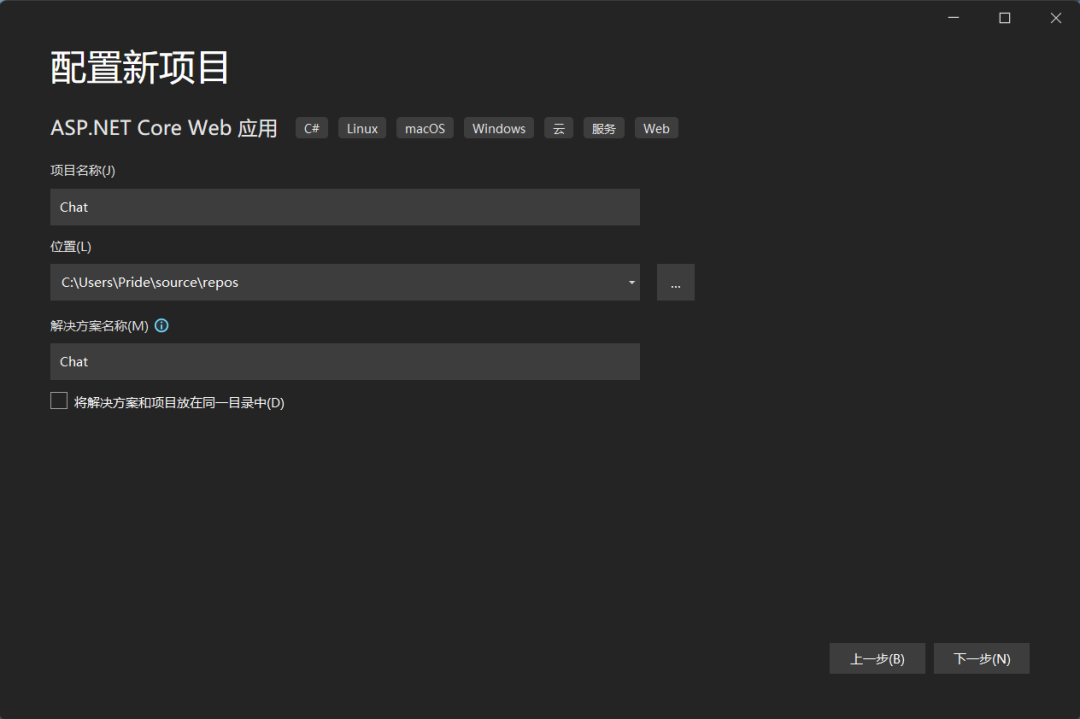
Task: Enable placing solution and project in same directory
Action: (59, 401)
